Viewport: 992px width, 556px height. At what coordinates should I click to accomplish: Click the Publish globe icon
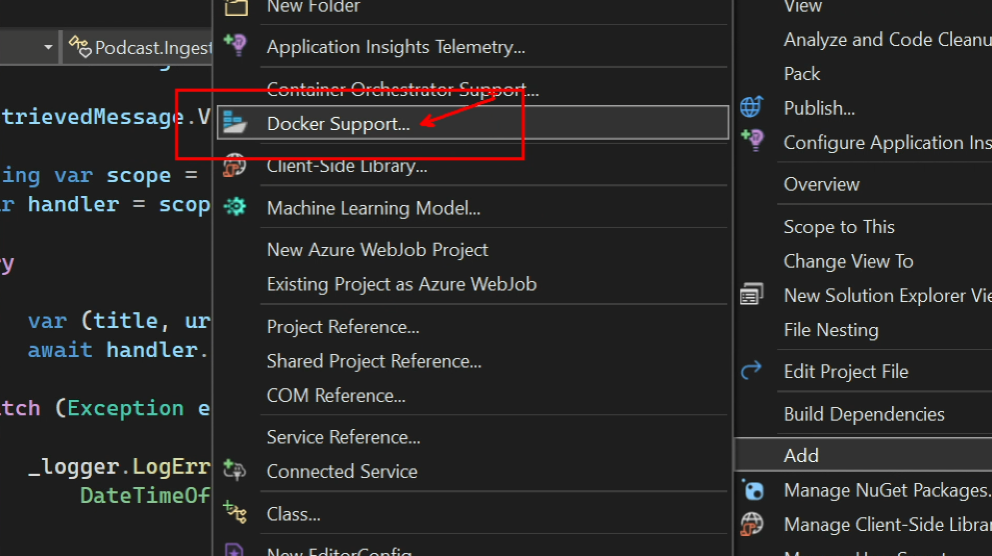click(751, 107)
